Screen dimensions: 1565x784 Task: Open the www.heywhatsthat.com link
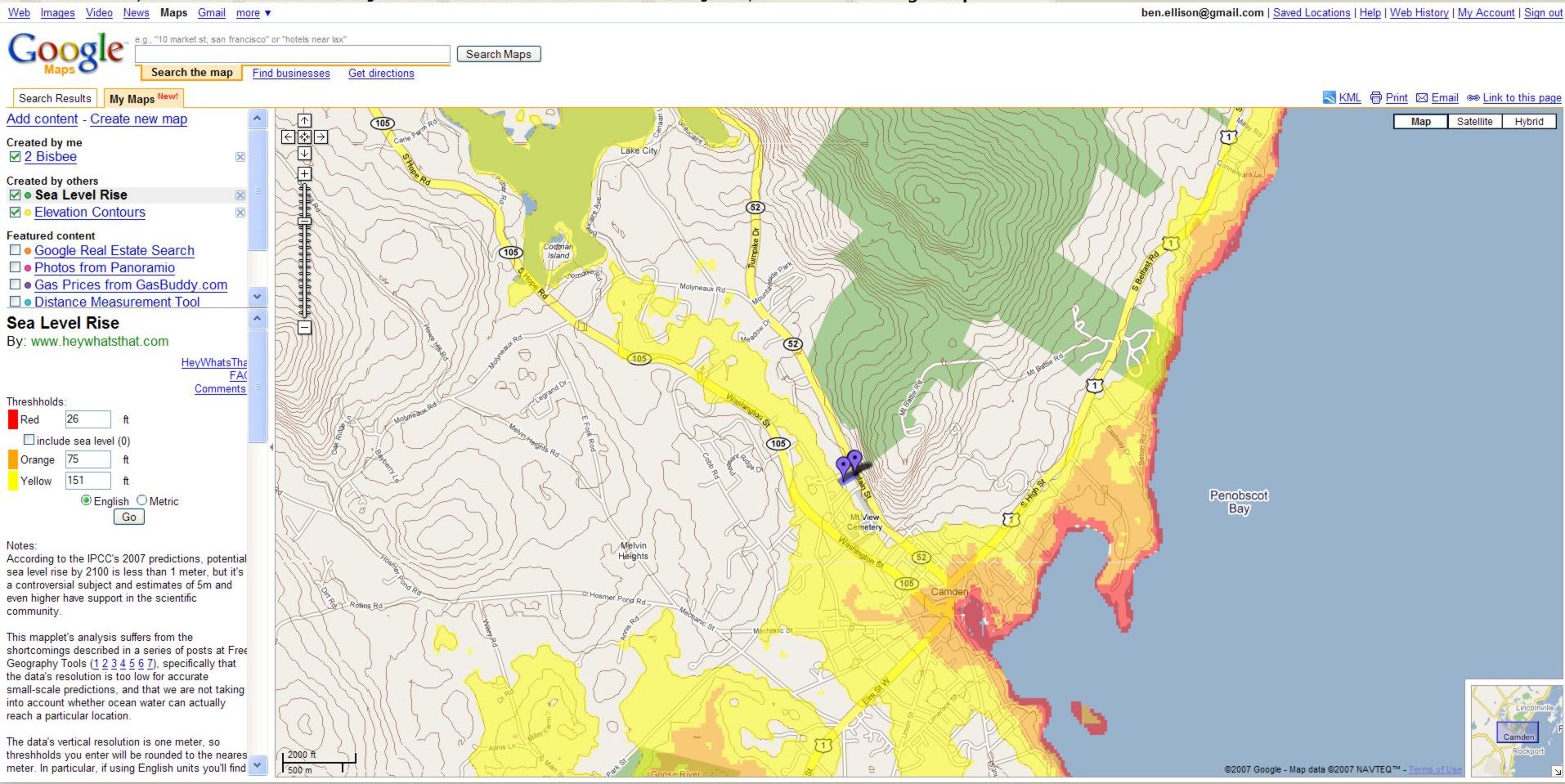pyautogui.click(x=100, y=342)
